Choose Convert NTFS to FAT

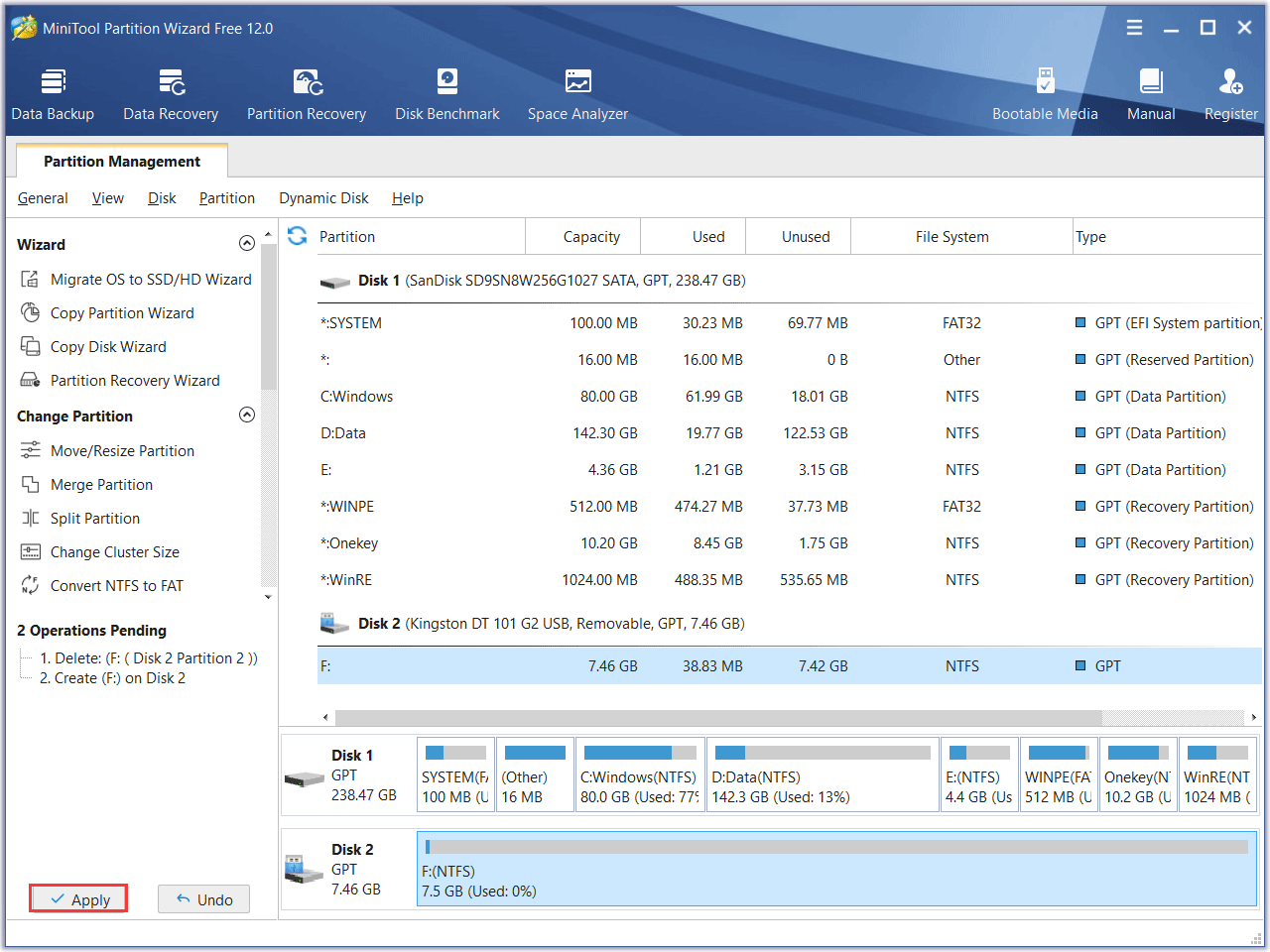[x=101, y=586]
